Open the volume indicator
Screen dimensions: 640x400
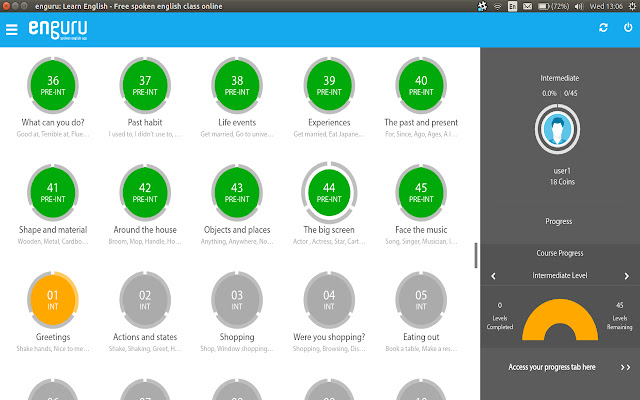pyautogui.click(x=579, y=6)
